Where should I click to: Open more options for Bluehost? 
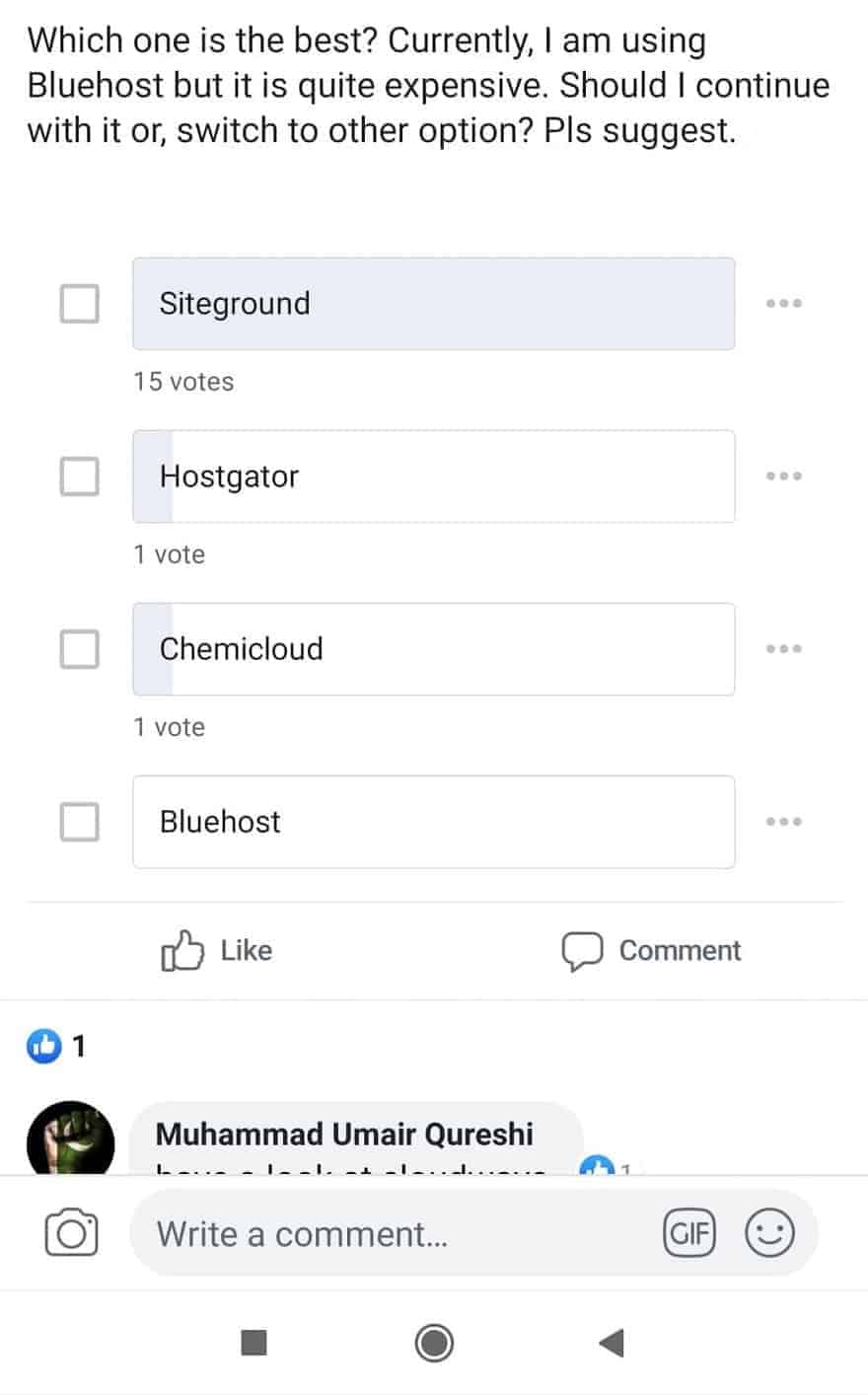[x=784, y=822]
